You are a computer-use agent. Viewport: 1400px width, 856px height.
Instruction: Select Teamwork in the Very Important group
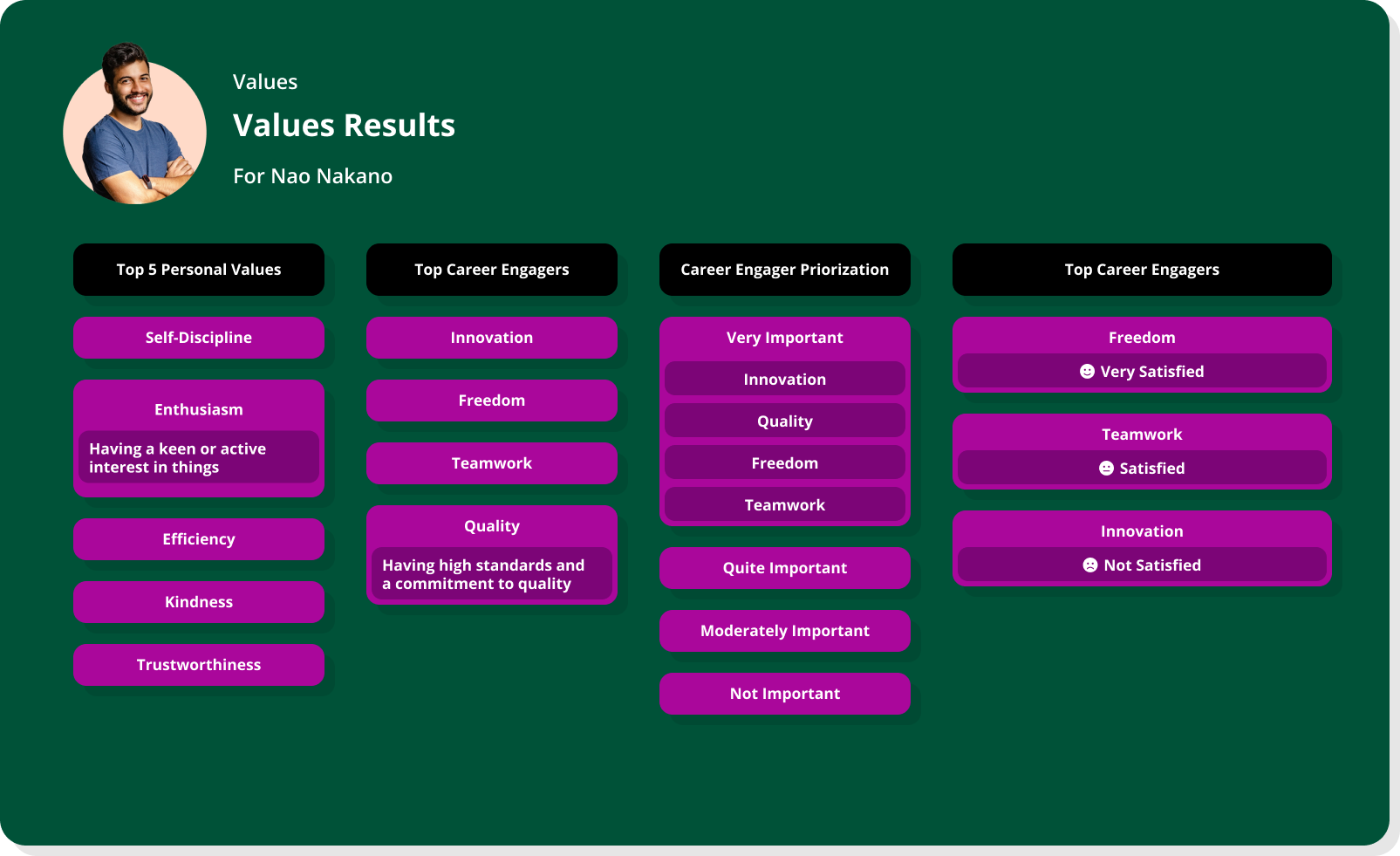[x=784, y=504]
